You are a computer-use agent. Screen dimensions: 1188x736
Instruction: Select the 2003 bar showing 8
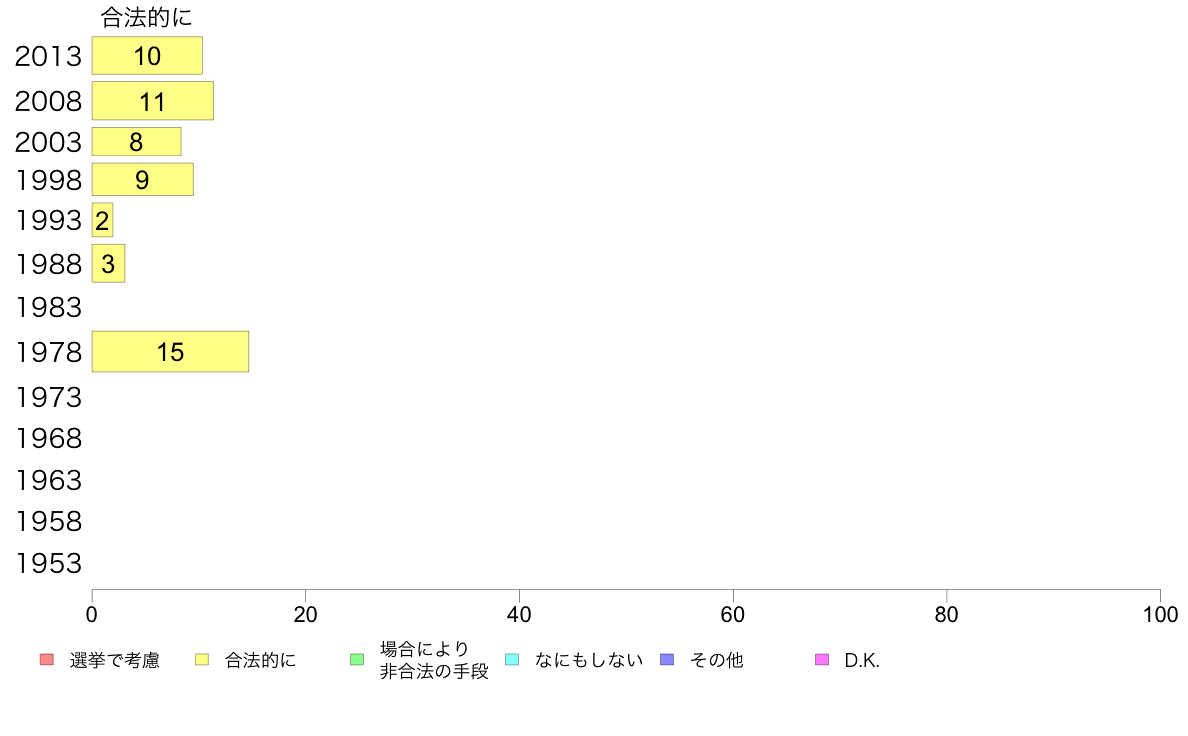[x=136, y=142]
